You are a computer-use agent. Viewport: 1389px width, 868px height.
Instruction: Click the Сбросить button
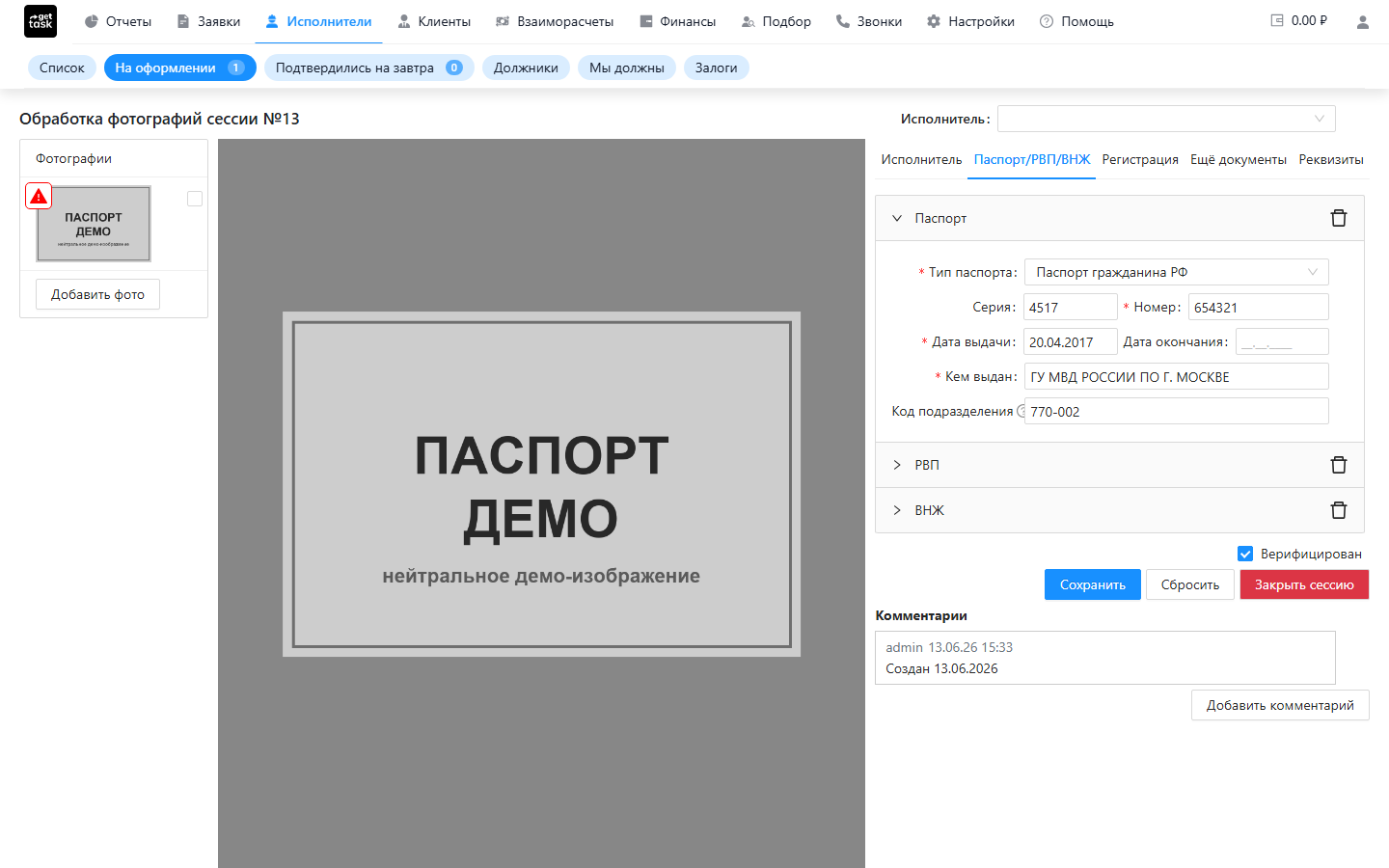click(1190, 584)
